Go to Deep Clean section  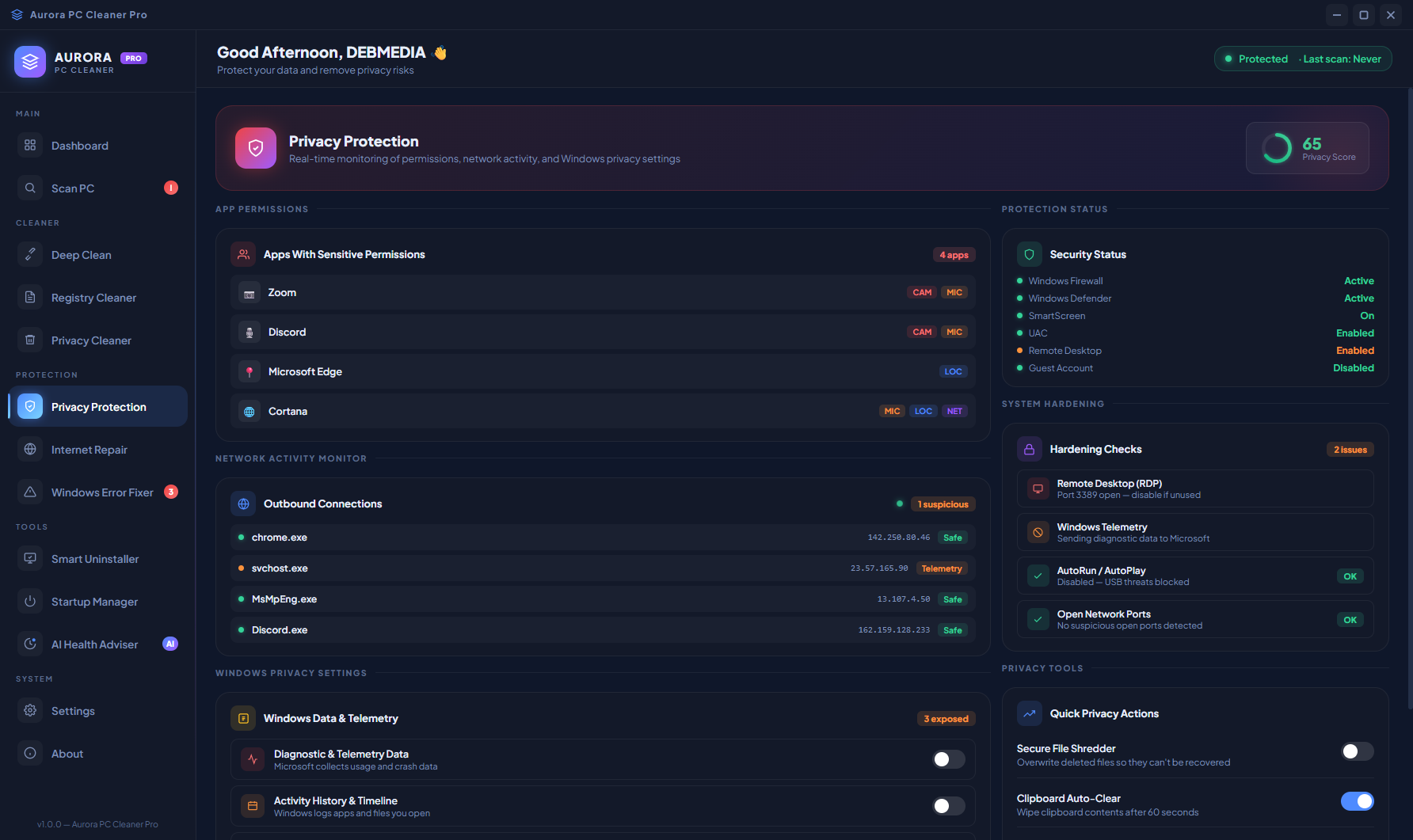[x=98, y=255]
